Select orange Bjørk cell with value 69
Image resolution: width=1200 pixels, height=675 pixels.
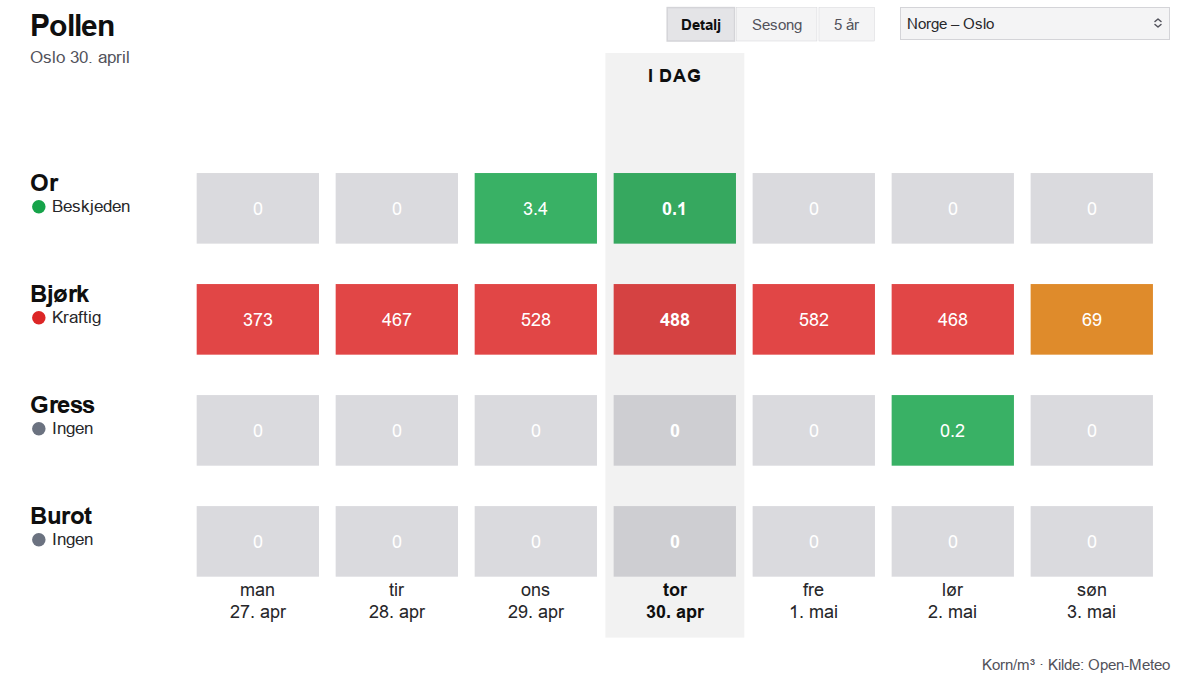[x=1091, y=320]
